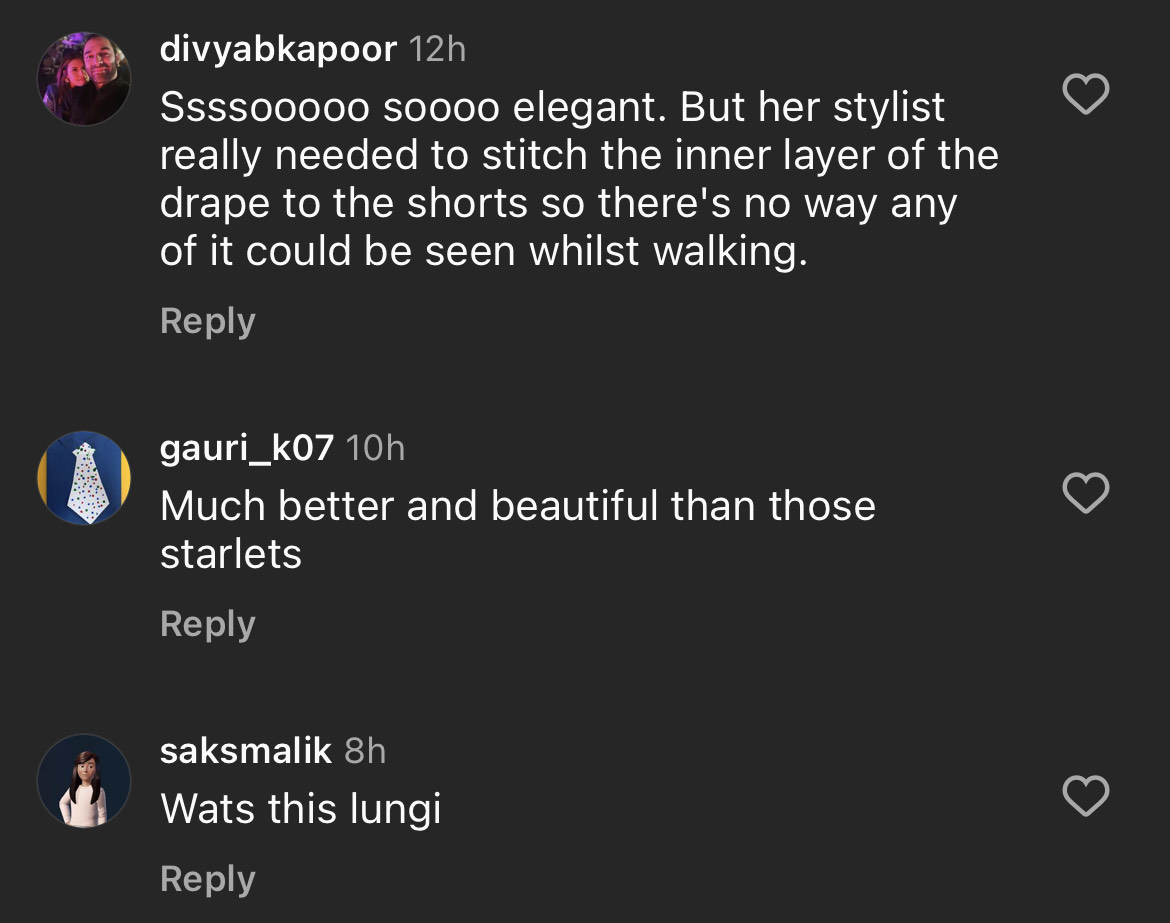Reply to saksmalik's lungi comment
This screenshot has height=923, width=1170.
click(x=207, y=879)
